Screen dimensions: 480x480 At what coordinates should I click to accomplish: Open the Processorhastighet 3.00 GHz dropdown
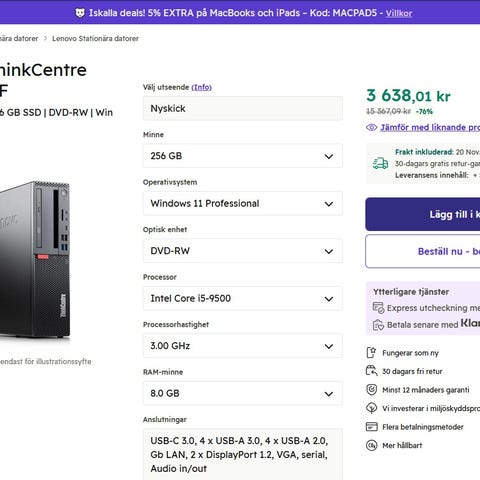pyautogui.click(x=243, y=346)
